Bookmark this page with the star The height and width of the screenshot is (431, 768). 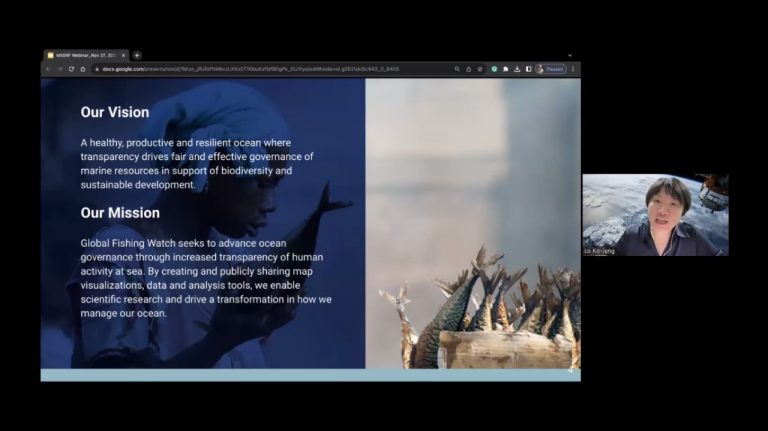click(480, 69)
